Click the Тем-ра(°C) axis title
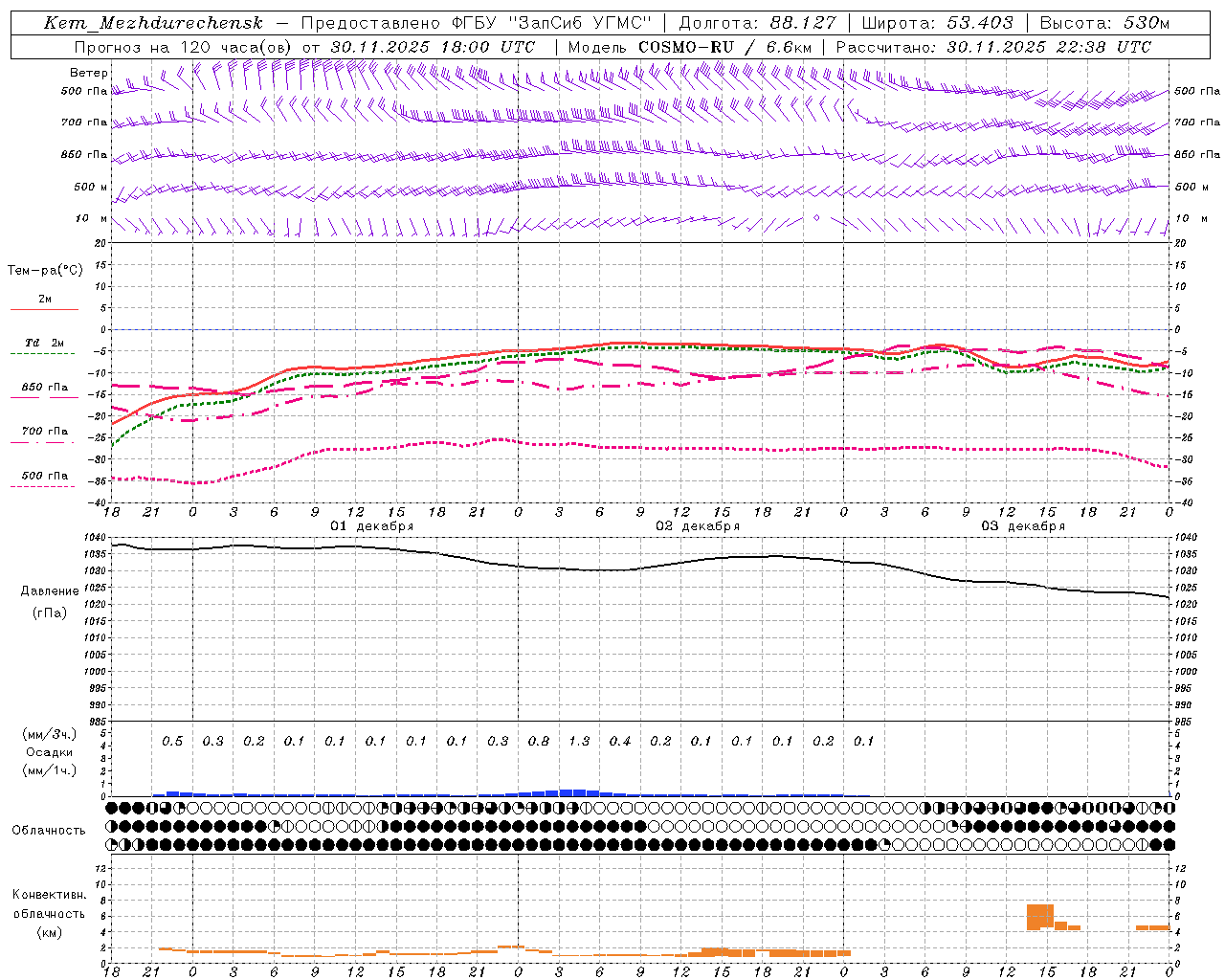 pos(45,271)
